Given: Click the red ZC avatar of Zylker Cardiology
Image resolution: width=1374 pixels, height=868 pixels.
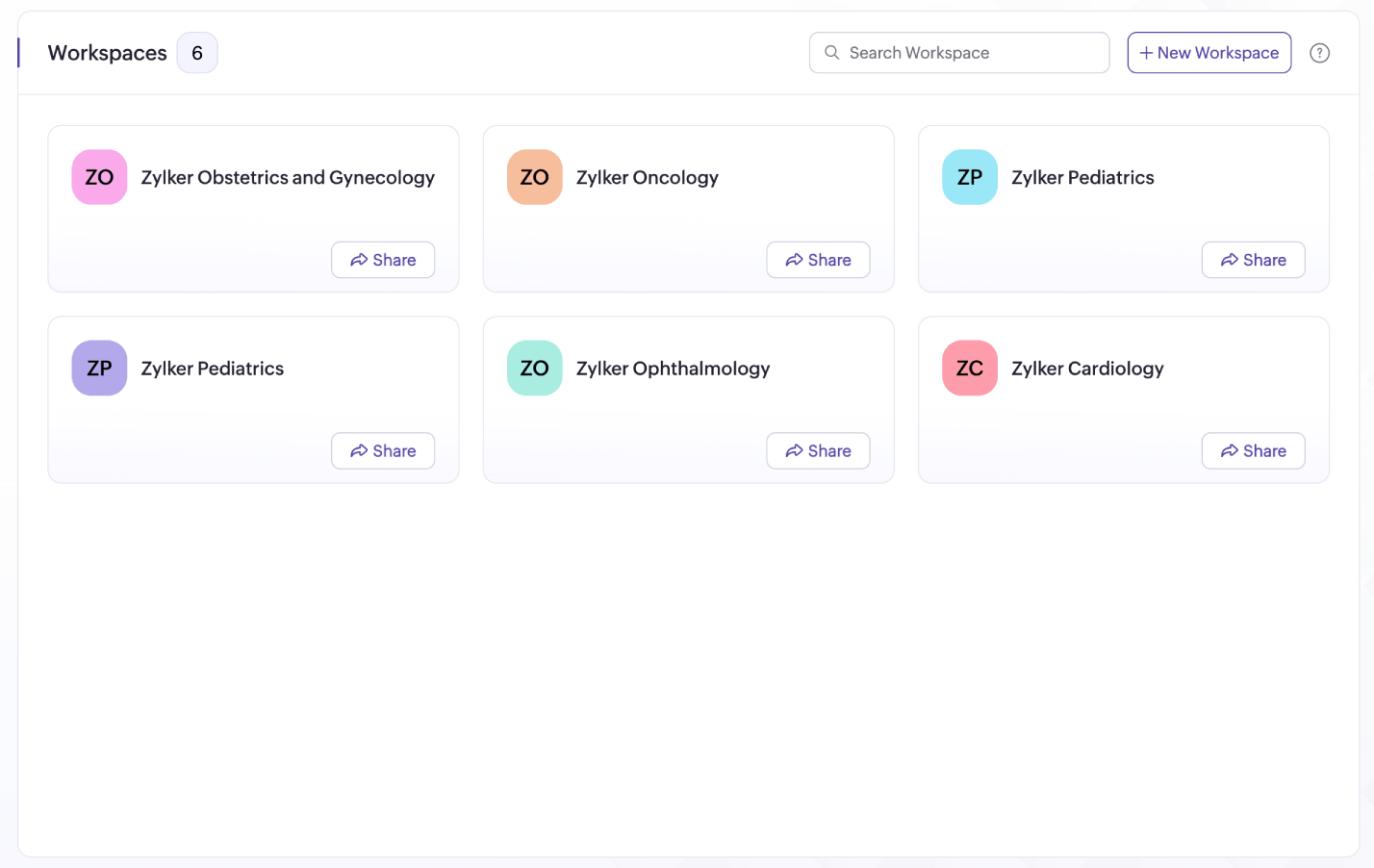Looking at the screenshot, I should (970, 368).
